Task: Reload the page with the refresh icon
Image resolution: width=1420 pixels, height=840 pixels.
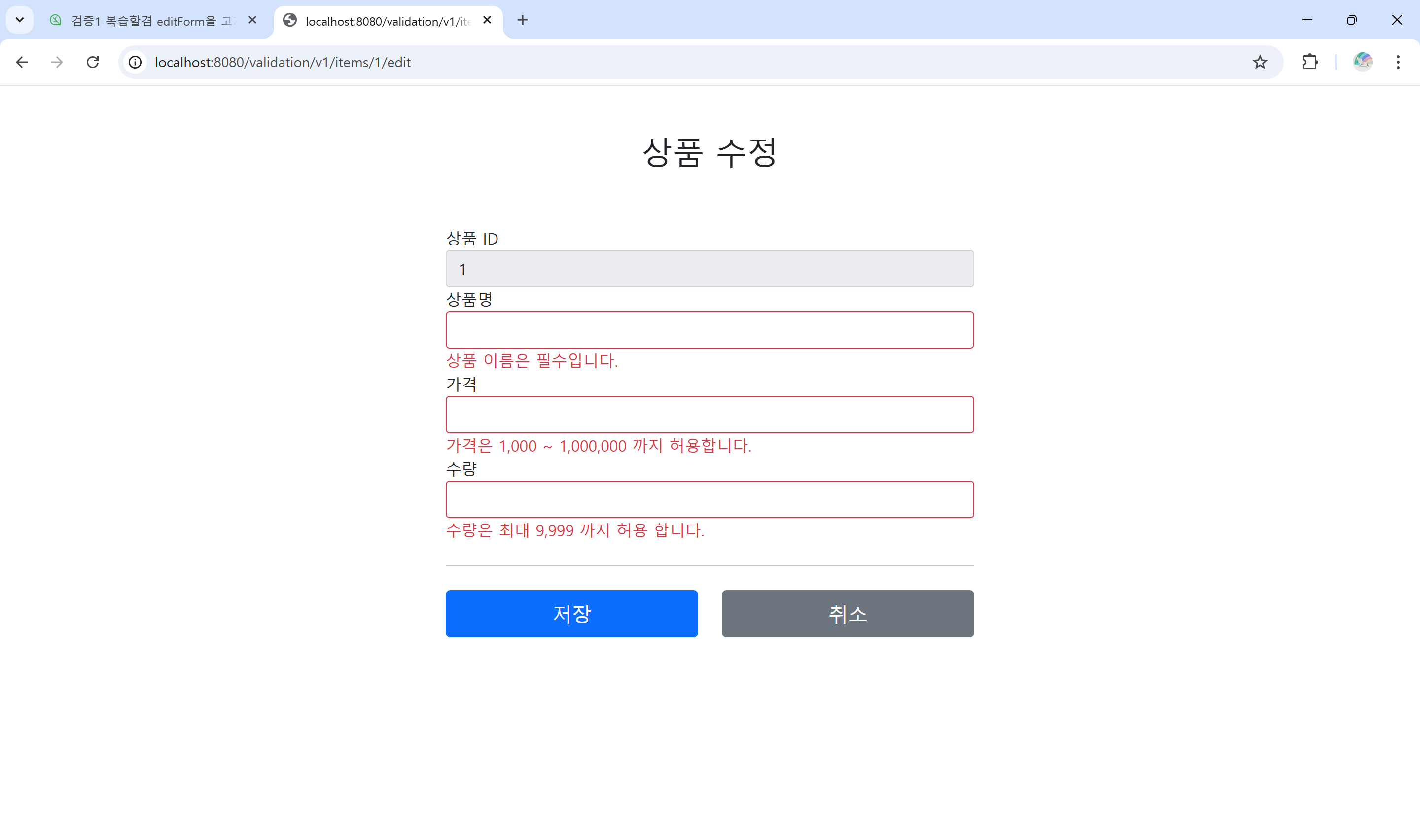Action: [93, 62]
